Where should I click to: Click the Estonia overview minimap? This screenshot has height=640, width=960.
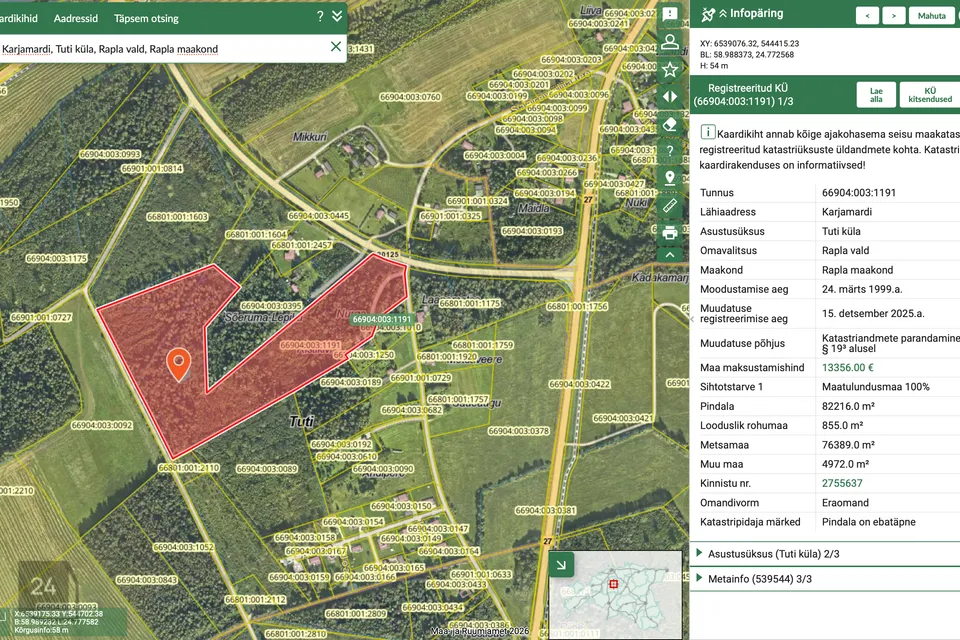pos(615,595)
